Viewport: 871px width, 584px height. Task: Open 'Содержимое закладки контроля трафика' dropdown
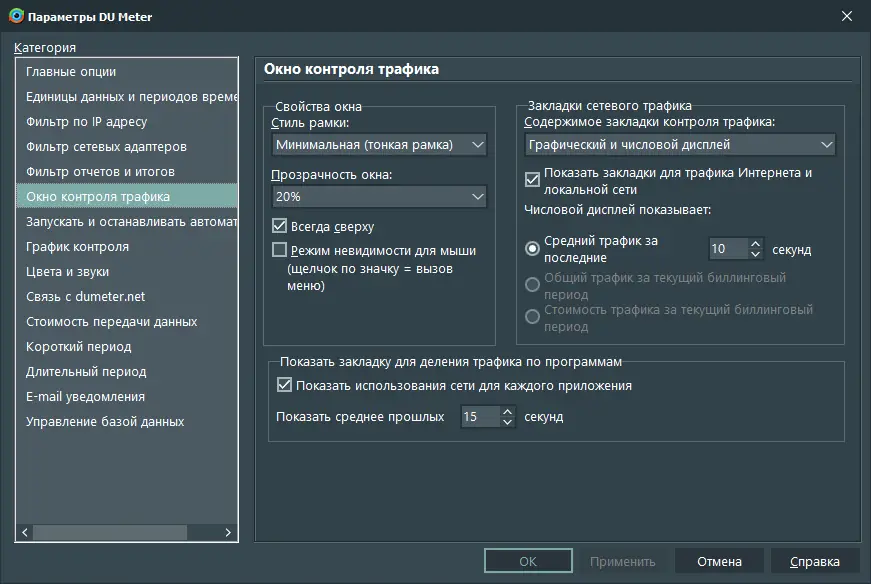[680, 145]
